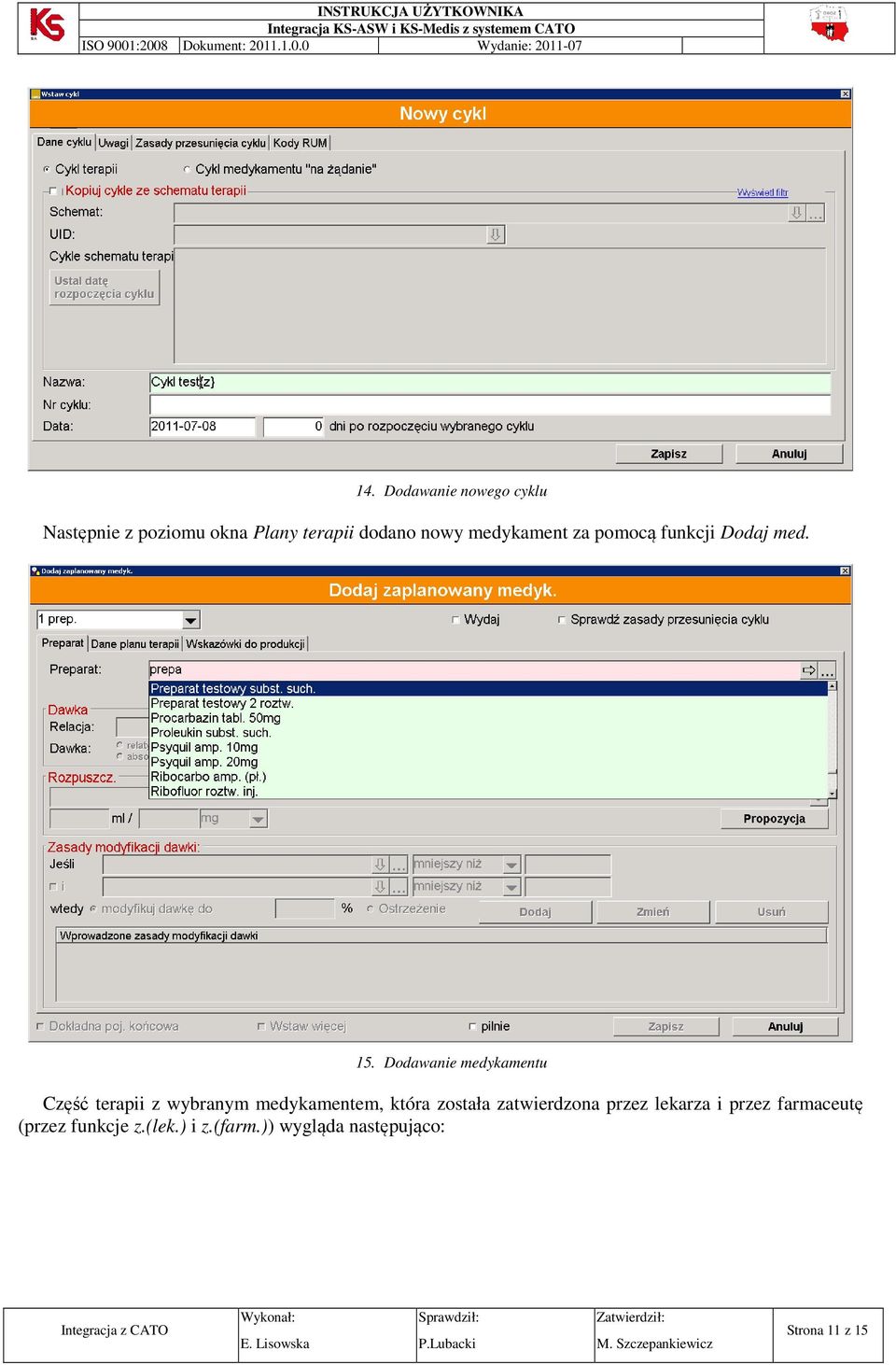
Task: Enable the pilnie checkbox
Action: tap(472, 1026)
